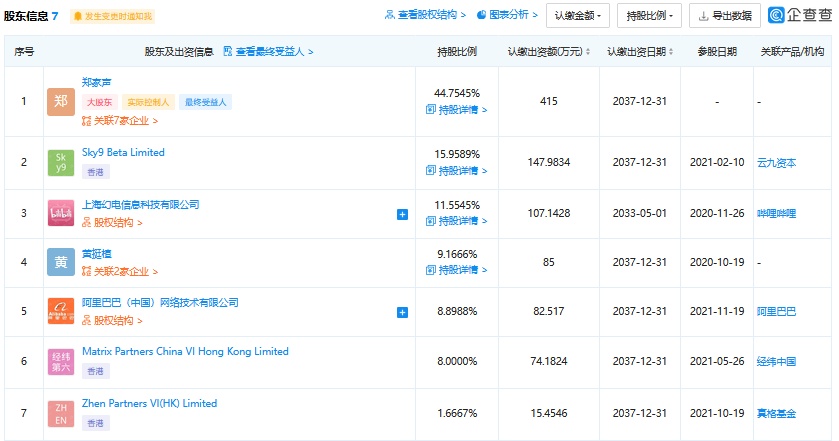Image resolution: width=839 pixels, height=441 pixels.
Task: Open the 持股比例 dropdown filter
Action: [x=649, y=16]
